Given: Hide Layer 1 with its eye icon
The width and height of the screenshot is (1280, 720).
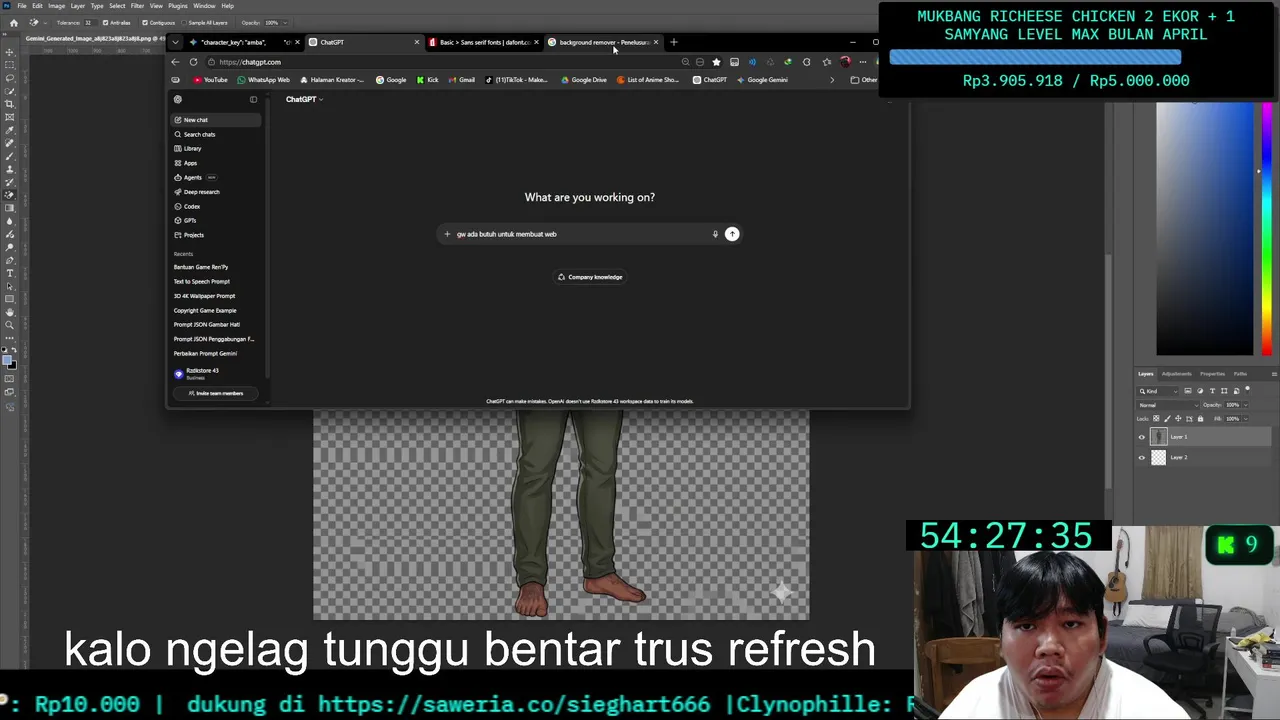Looking at the screenshot, I should 1142,437.
